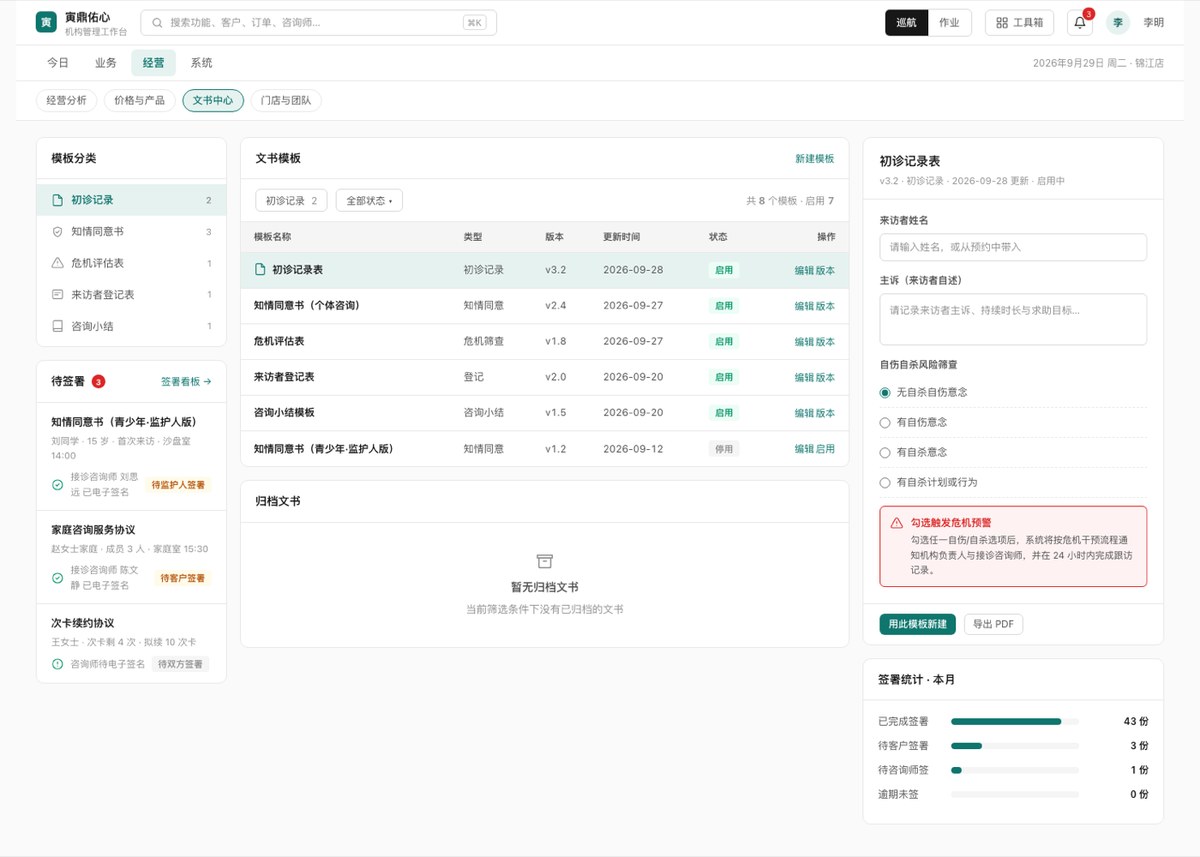Click 知情同意书(个体咨询) template name

306,305
